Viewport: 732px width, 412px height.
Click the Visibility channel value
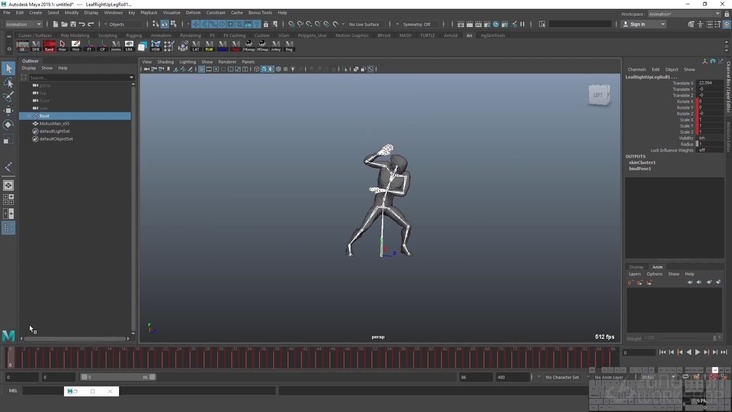click(x=702, y=138)
